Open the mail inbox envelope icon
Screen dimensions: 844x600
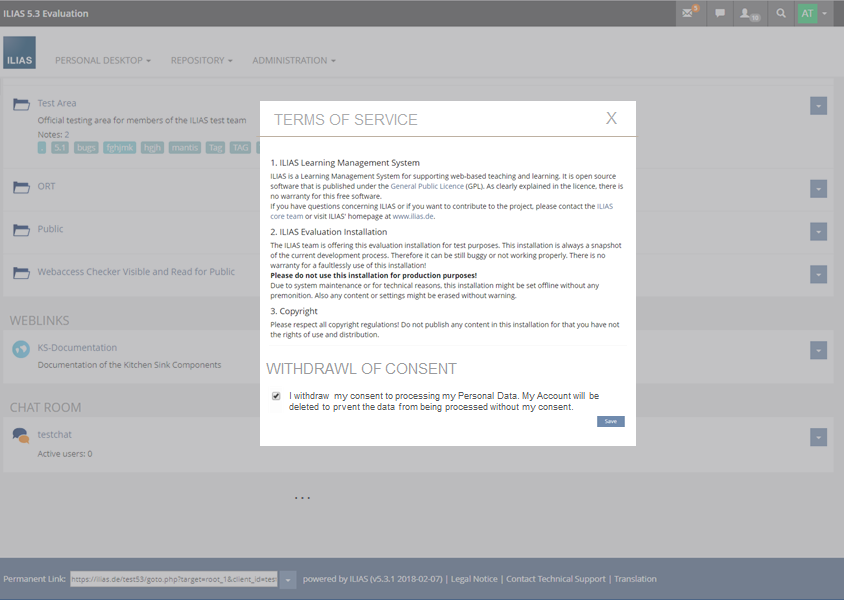point(688,13)
